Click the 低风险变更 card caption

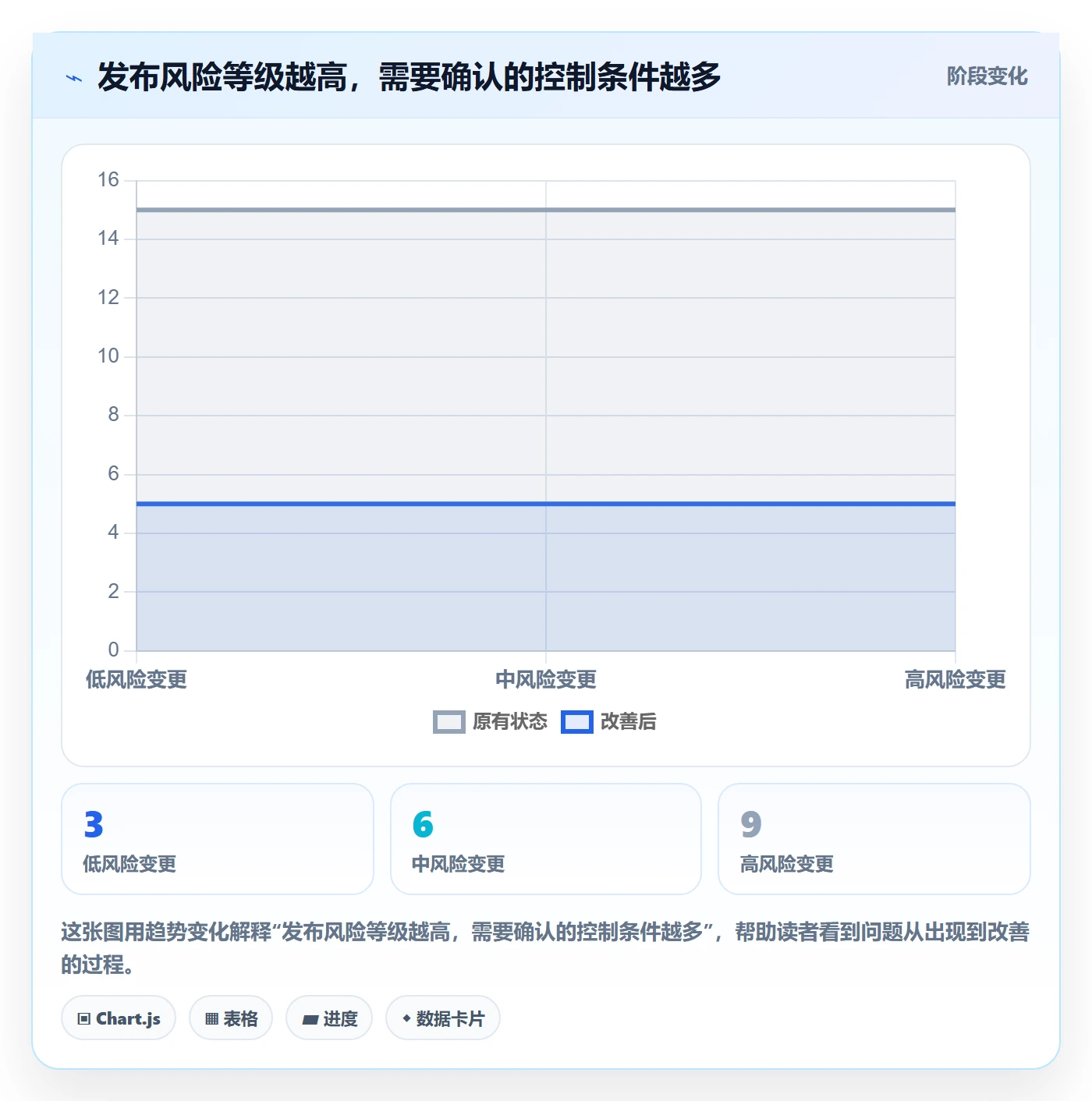coord(129,864)
